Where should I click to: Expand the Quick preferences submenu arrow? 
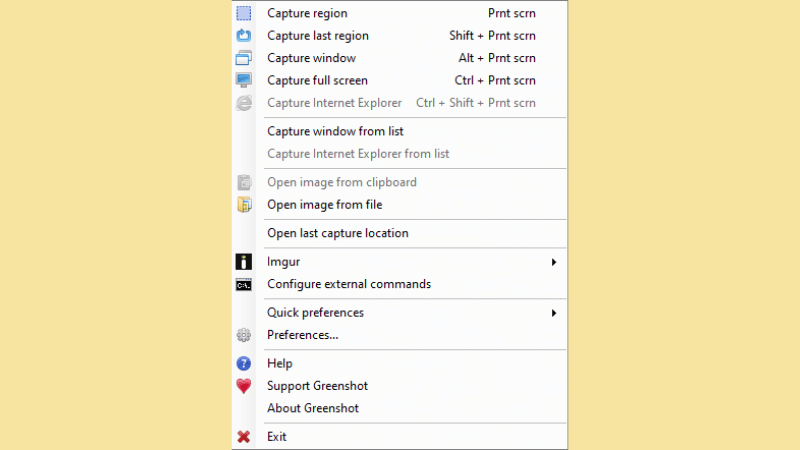point(554,313)
